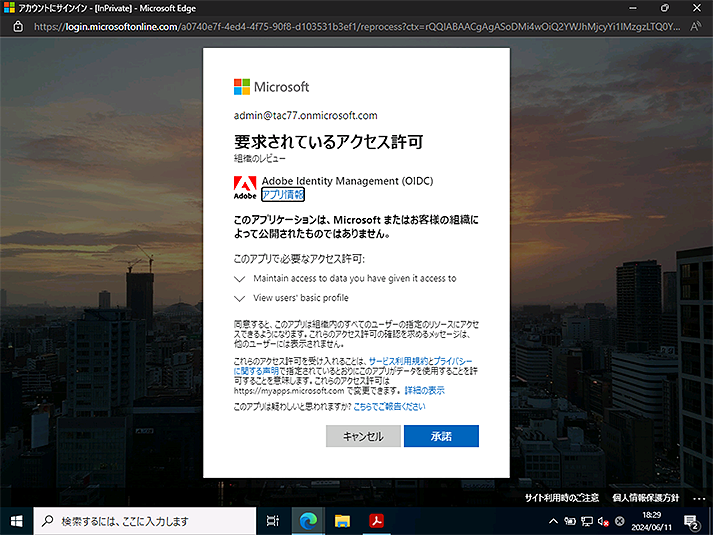Click the taskbar search box

point(145,521)
